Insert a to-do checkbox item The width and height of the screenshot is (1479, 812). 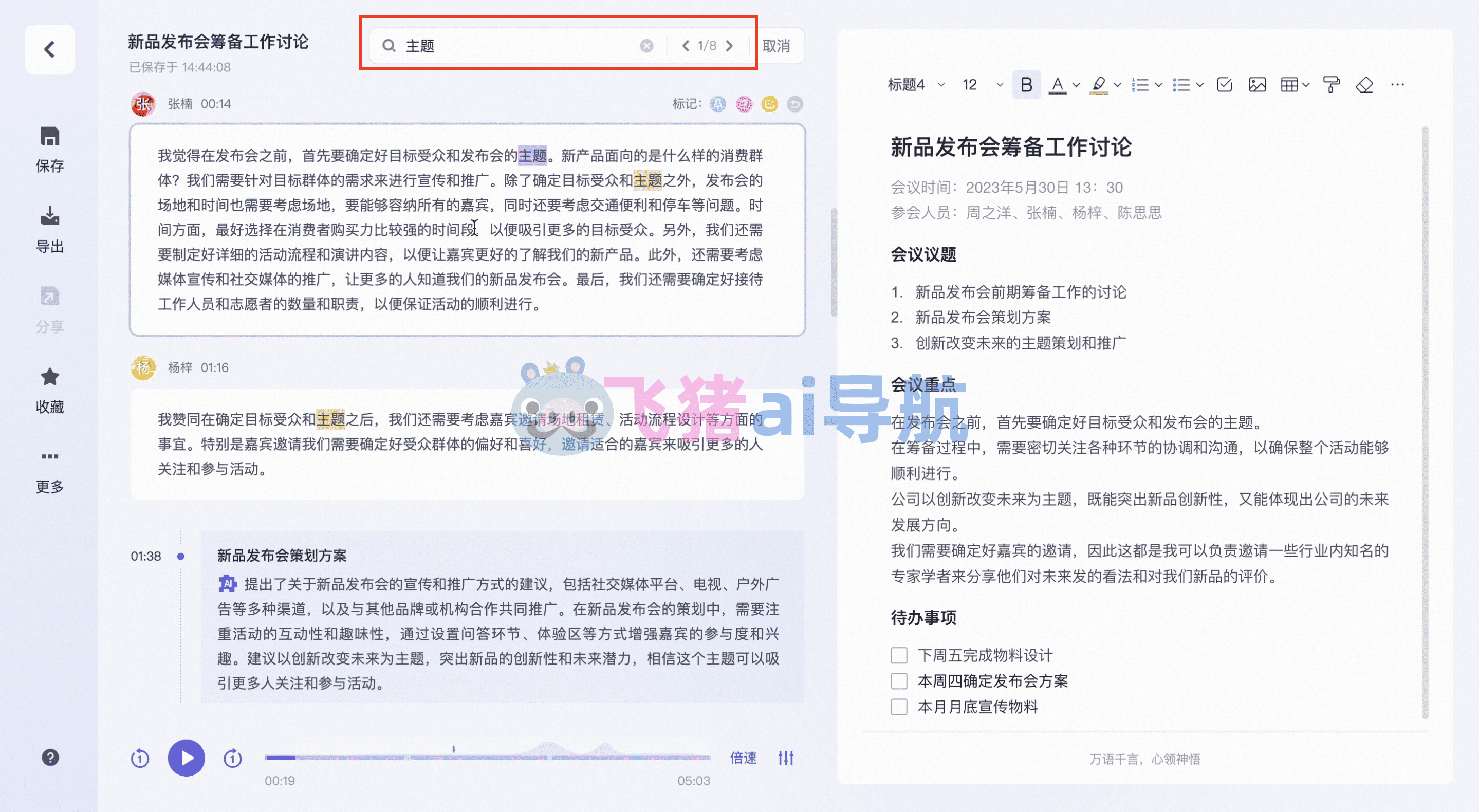click(x=1224, y=85)
